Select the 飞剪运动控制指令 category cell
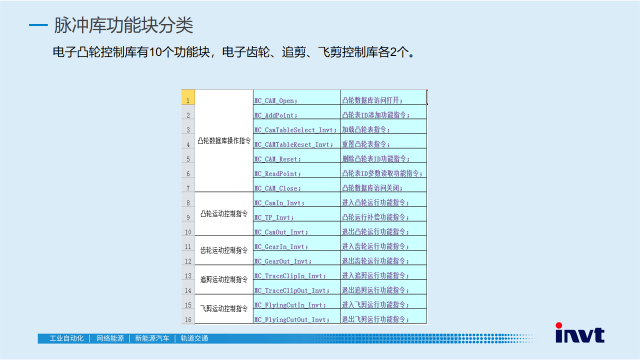The width and height of the screenshot is (640, 360). pos(224,309)
